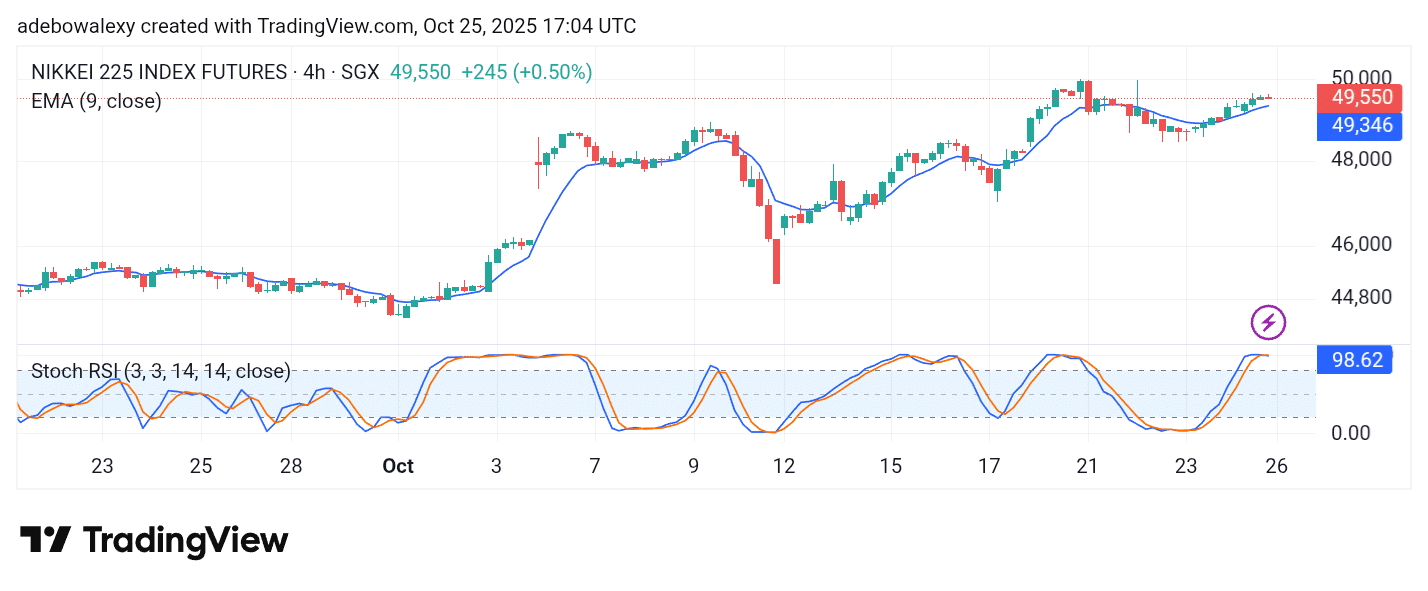Click the 21 date label on time axis
The width and height of the screenshot is (1428, 591).
1087,466
